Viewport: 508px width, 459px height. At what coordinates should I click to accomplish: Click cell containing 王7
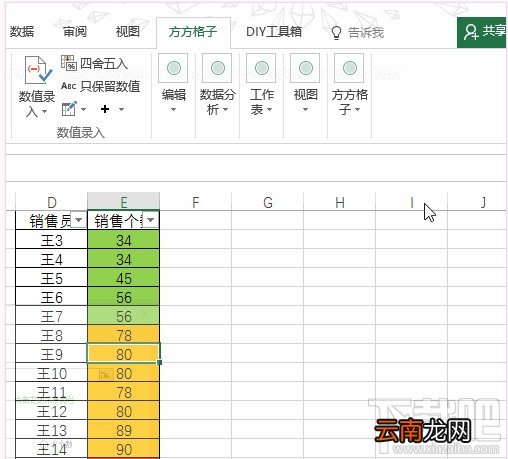[51, 316]
